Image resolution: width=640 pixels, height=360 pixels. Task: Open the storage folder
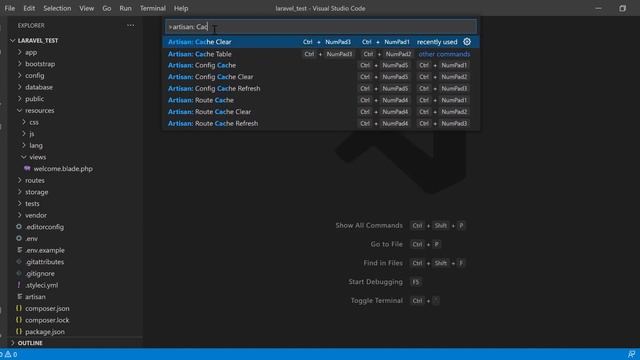pos(37,192)
